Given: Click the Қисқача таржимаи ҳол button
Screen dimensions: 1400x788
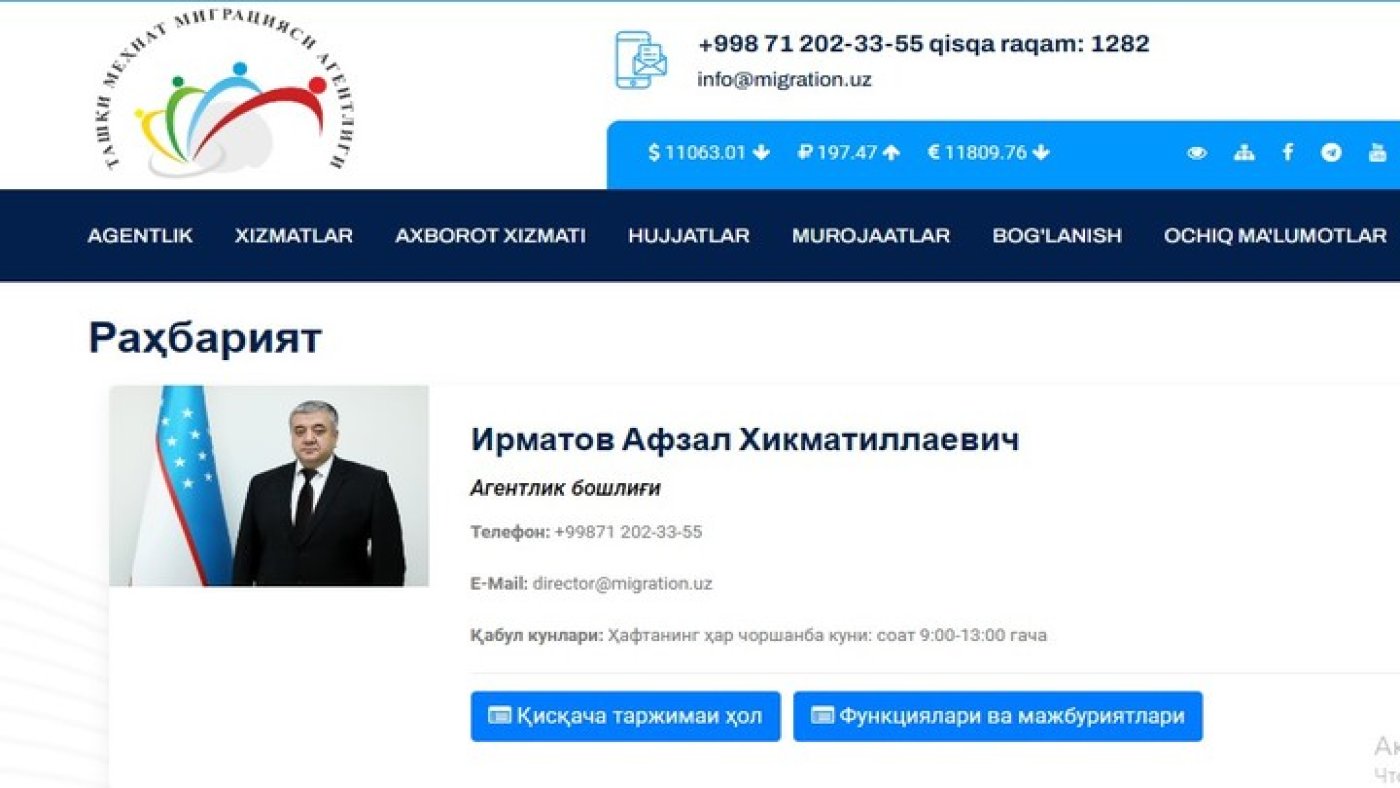Looking at the screenshot, I should (625, 716).
